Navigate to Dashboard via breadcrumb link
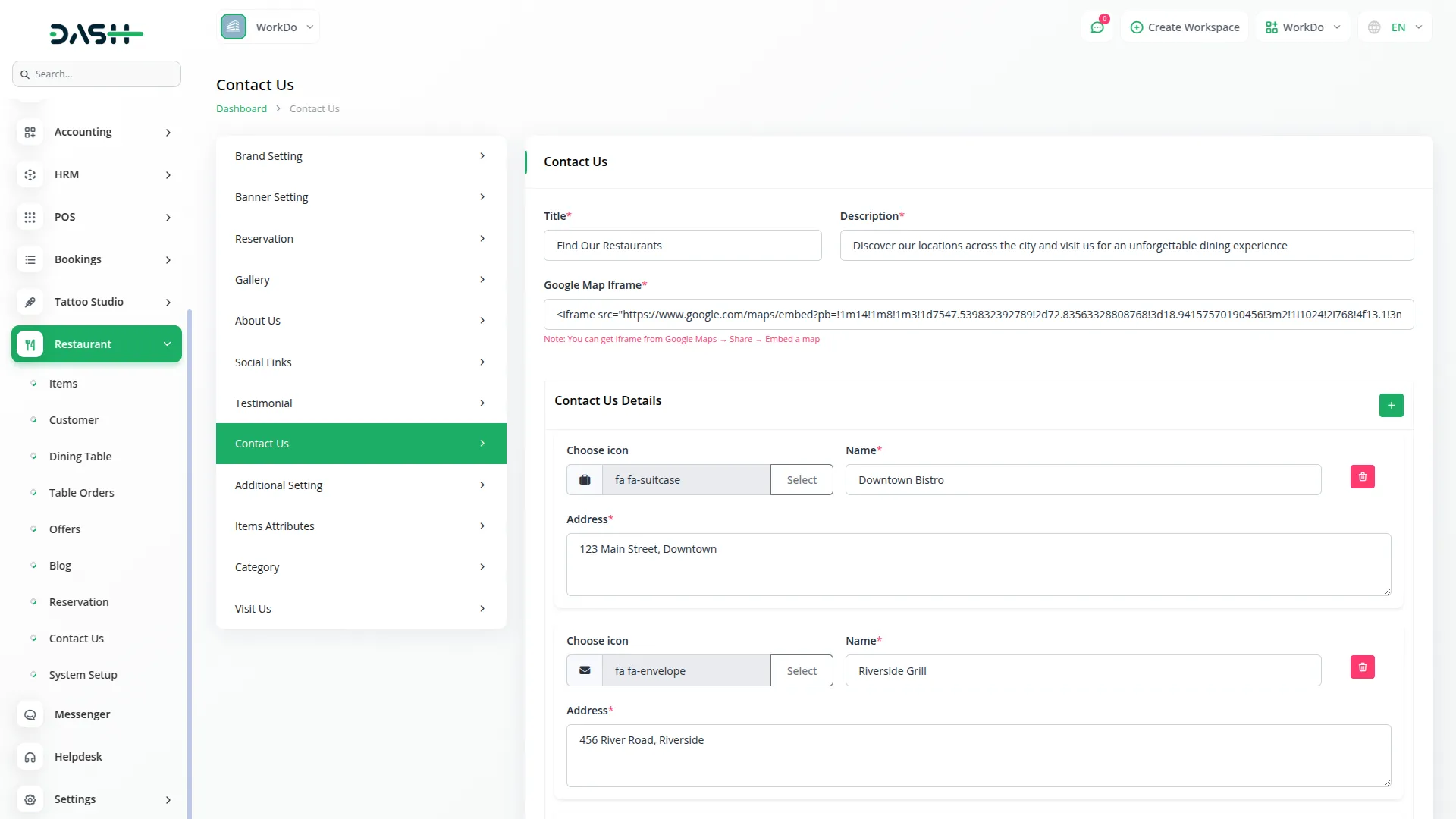The height and width of the screenshot is (819, 1456). pyautogui.click(x=240, y=108)
